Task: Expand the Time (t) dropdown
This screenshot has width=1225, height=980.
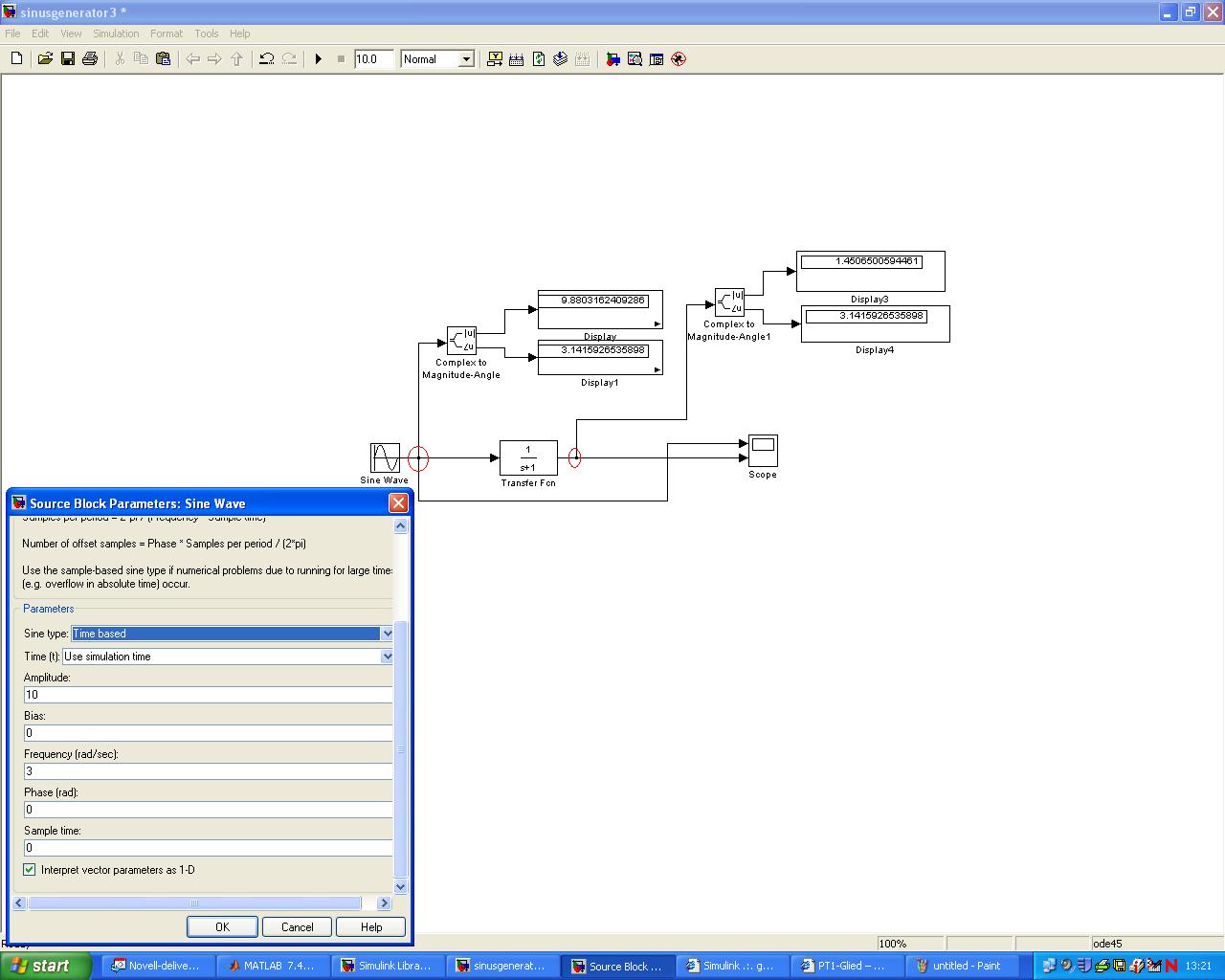Action: (x=387, y=657)
